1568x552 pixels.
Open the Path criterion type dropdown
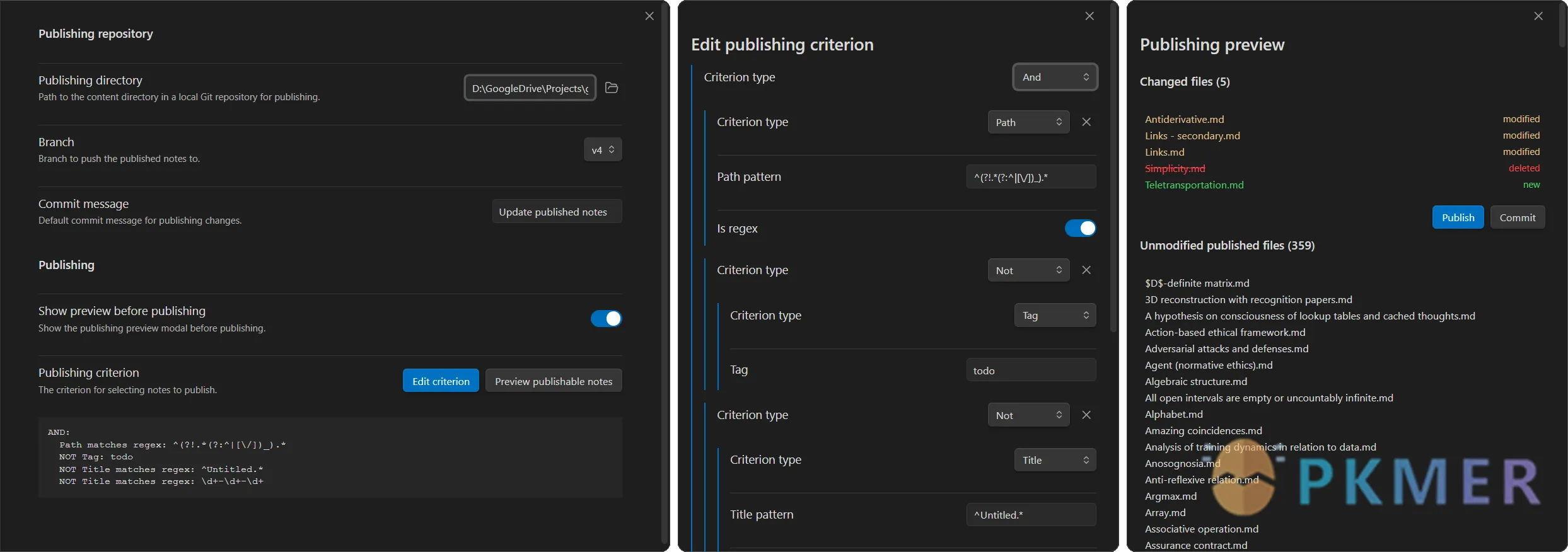click(1028, 122)
